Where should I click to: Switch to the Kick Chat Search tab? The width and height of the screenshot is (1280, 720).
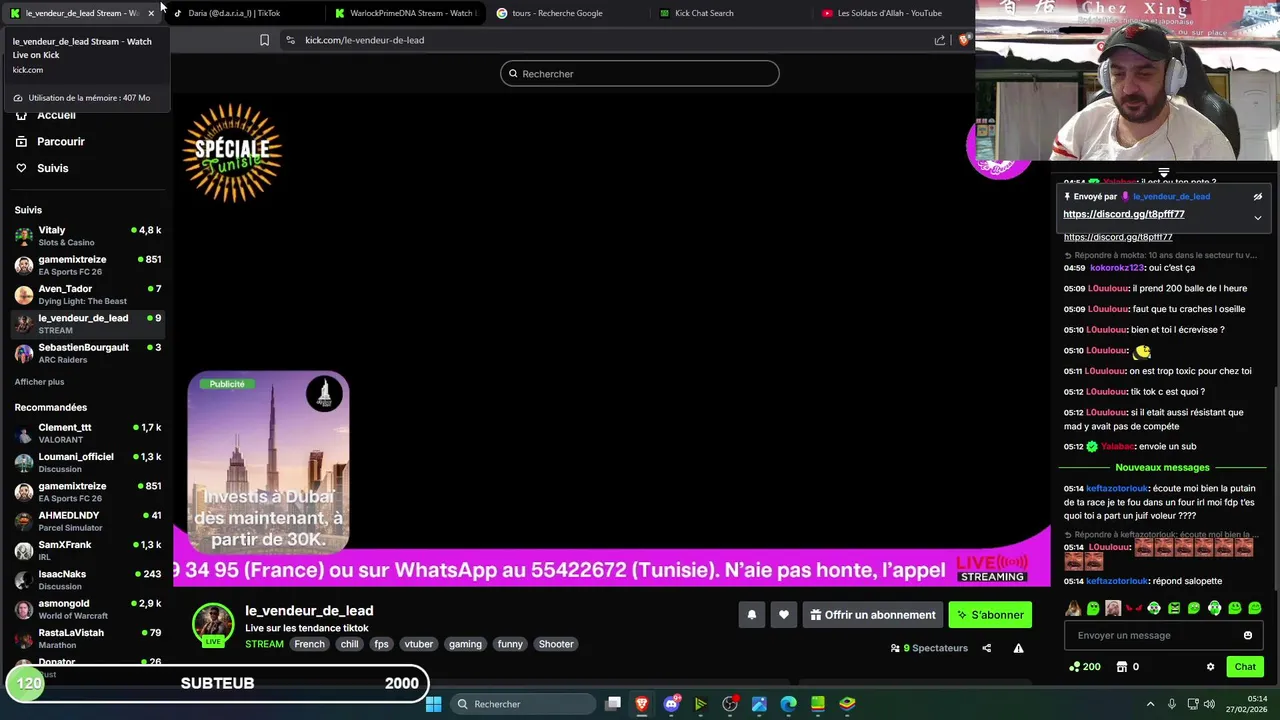tap(704, 13)
